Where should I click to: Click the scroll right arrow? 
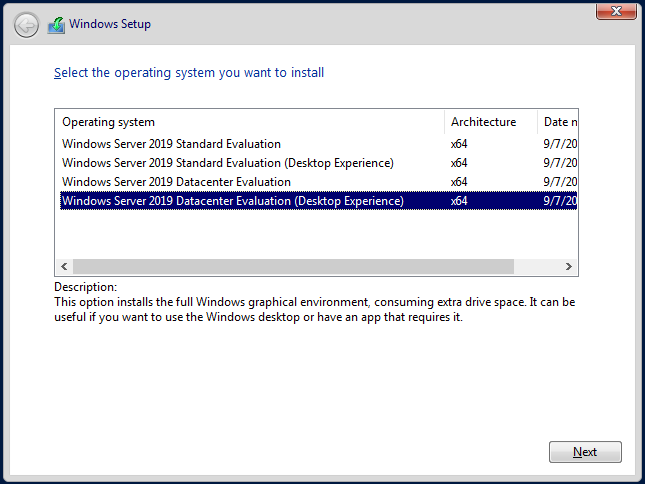pyautogui.click(x=568, y=266)
